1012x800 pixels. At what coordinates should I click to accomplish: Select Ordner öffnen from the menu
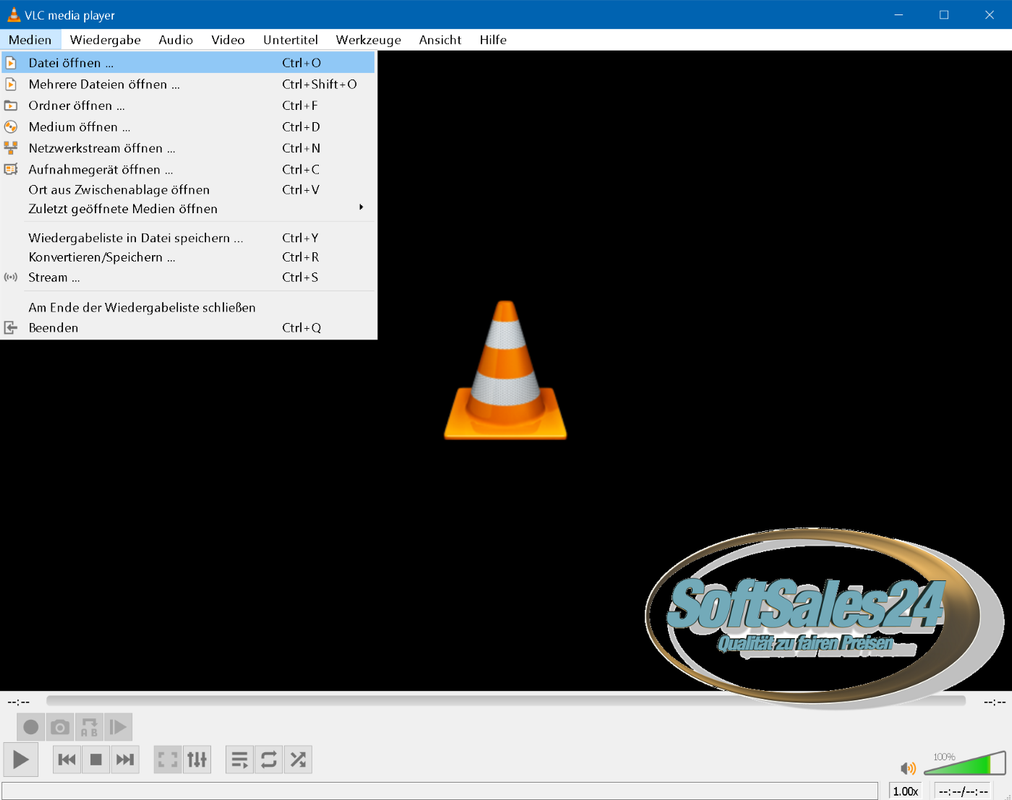click(188, 105)
